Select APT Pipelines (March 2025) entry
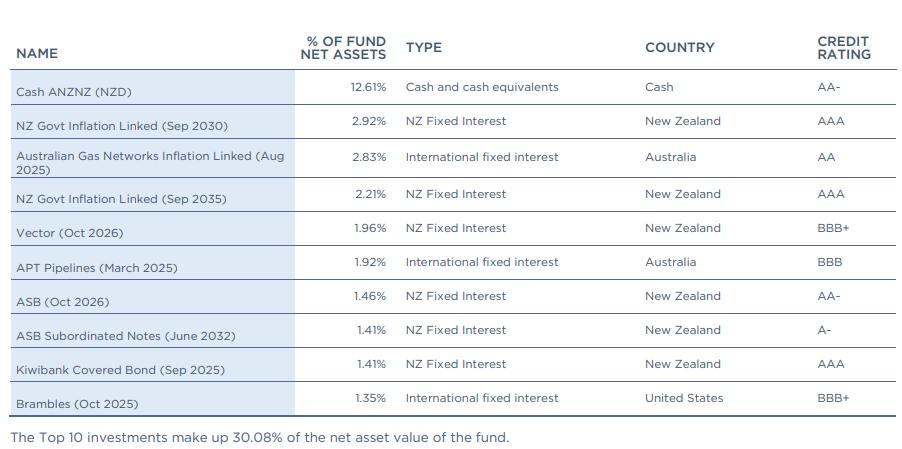 (x=98, y=268)
